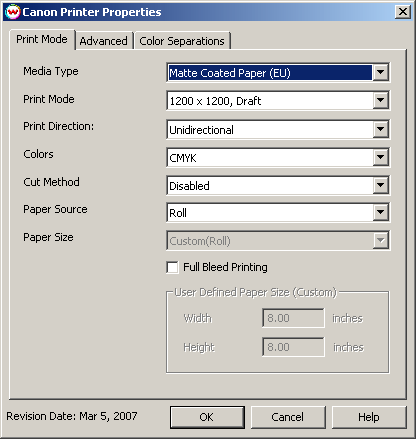Expand the Paper Source dropdown arrow

pyautogui.click(x=380, y=212)
